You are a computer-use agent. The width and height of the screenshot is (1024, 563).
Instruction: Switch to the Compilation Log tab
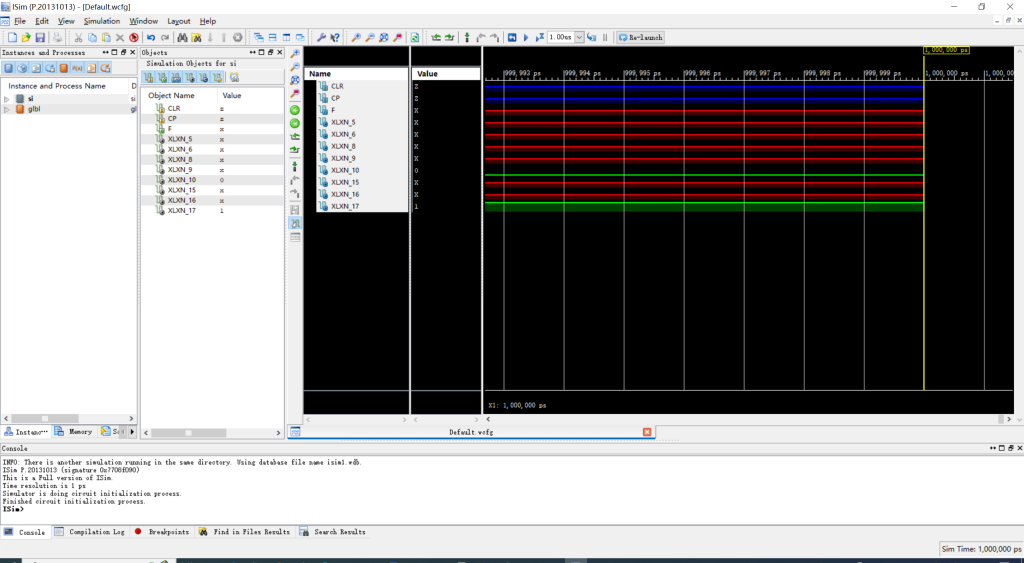90,532
